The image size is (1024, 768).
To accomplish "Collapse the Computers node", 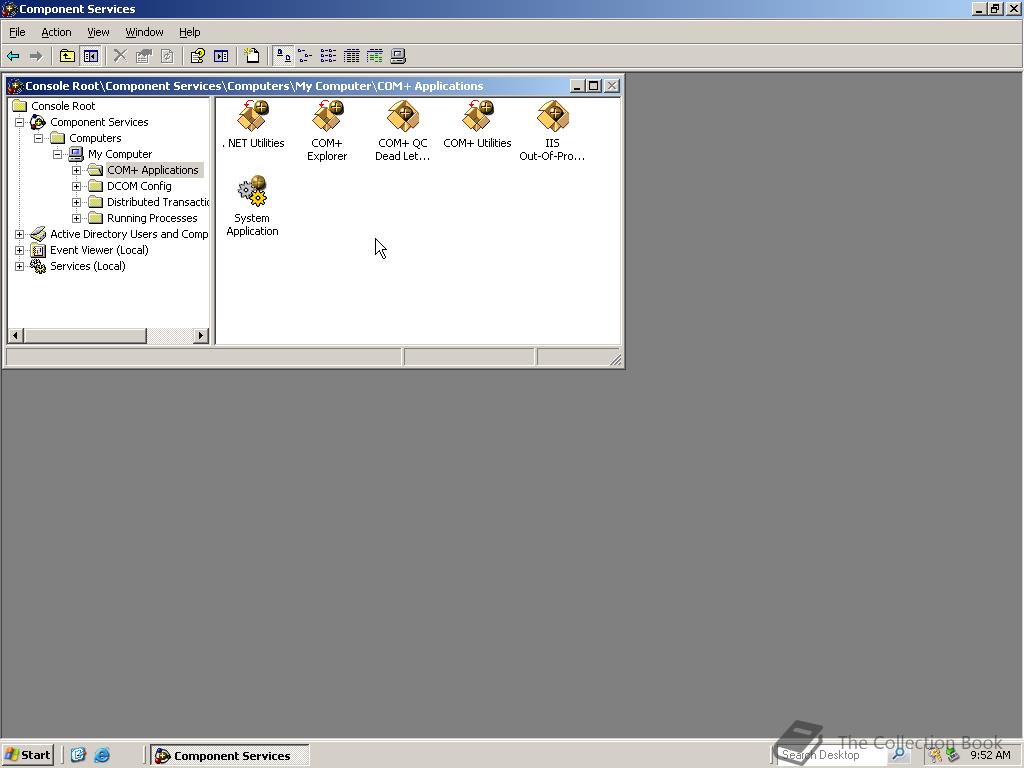I will (x=39, y=138).
